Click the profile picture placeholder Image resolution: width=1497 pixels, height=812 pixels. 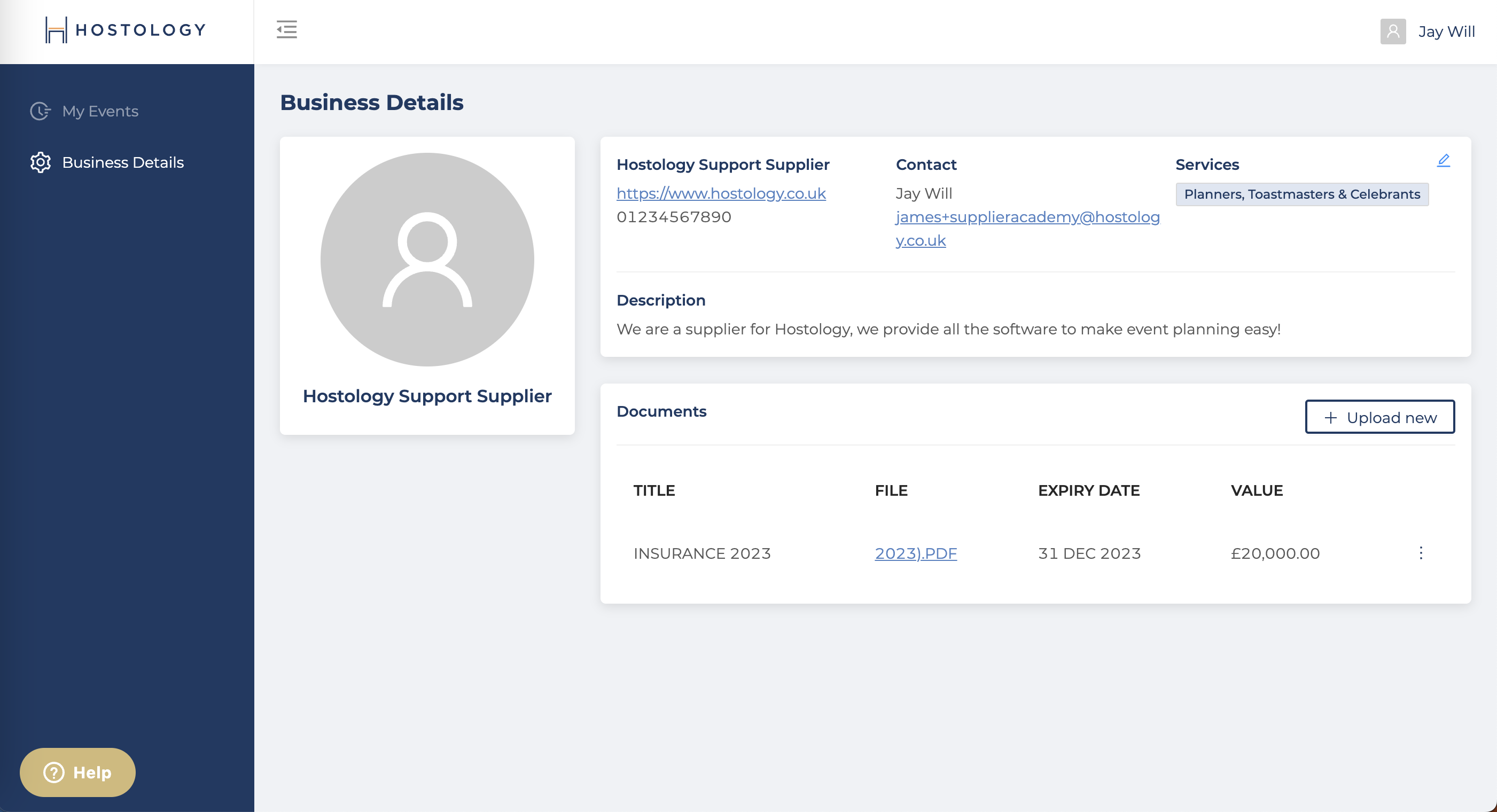[427, 259]
